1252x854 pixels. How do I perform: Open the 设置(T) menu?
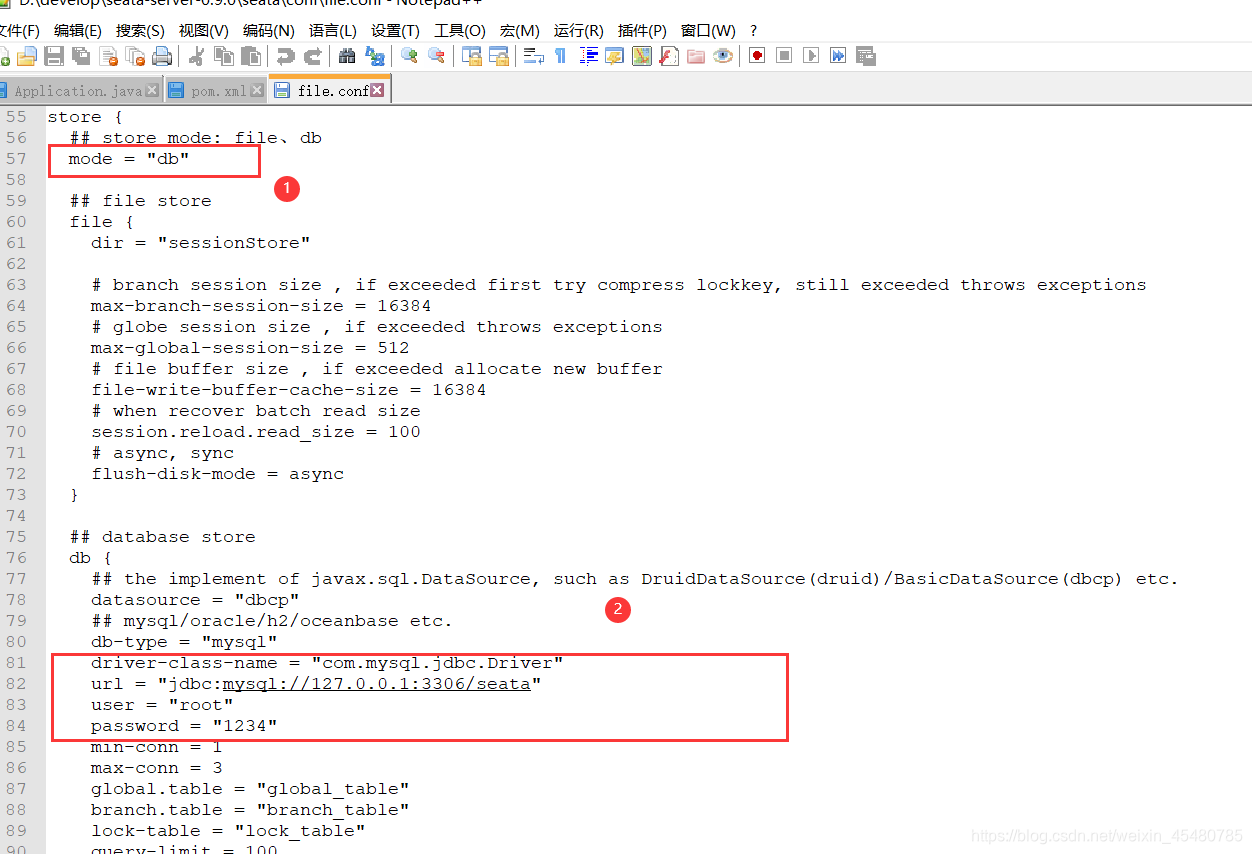click(395, 31)
